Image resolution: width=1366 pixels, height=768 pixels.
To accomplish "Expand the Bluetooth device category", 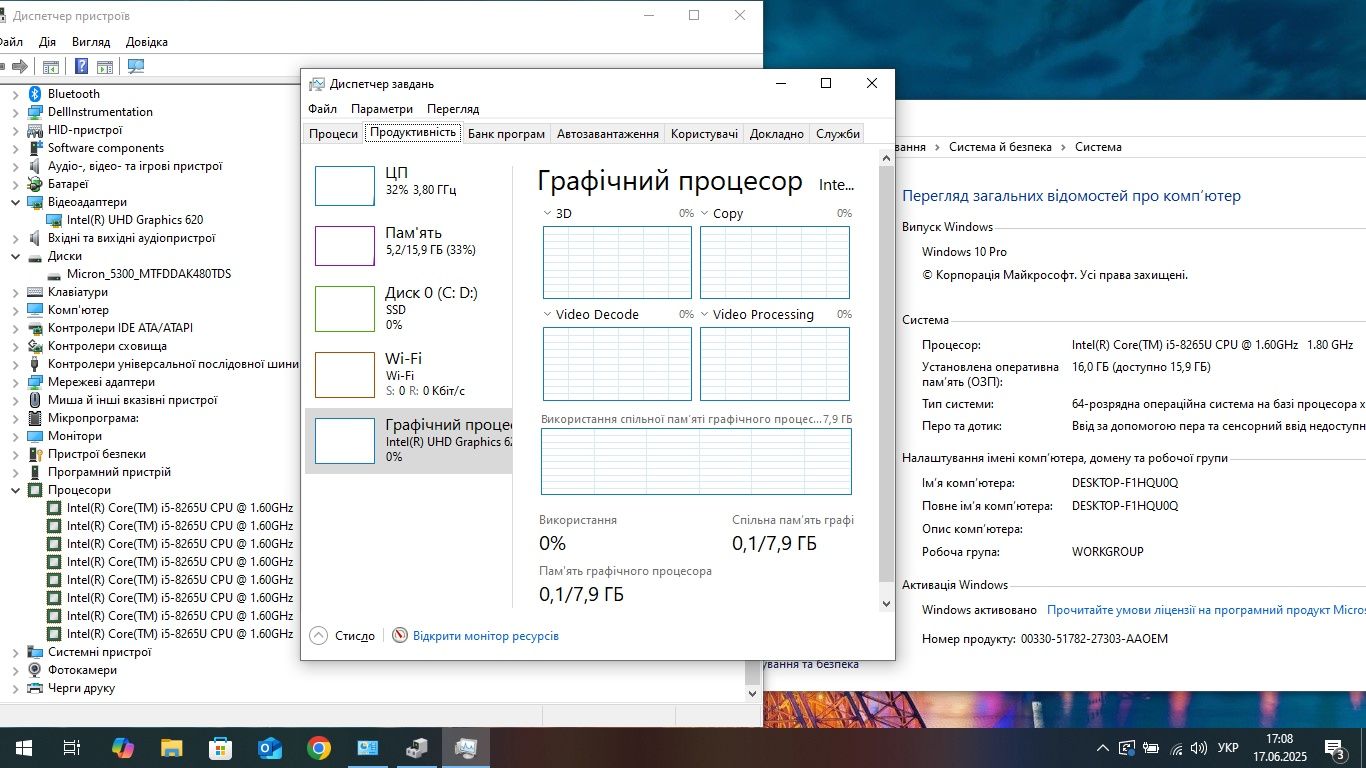I will coord(15,94).
